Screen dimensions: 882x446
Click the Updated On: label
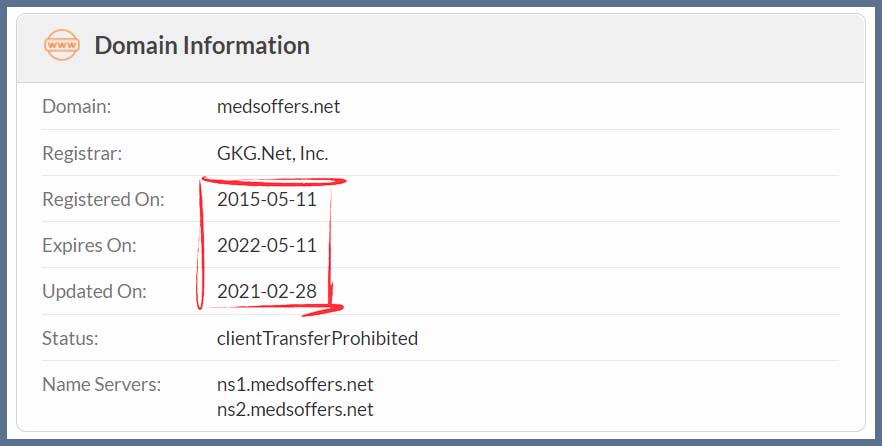click(94, 291)
